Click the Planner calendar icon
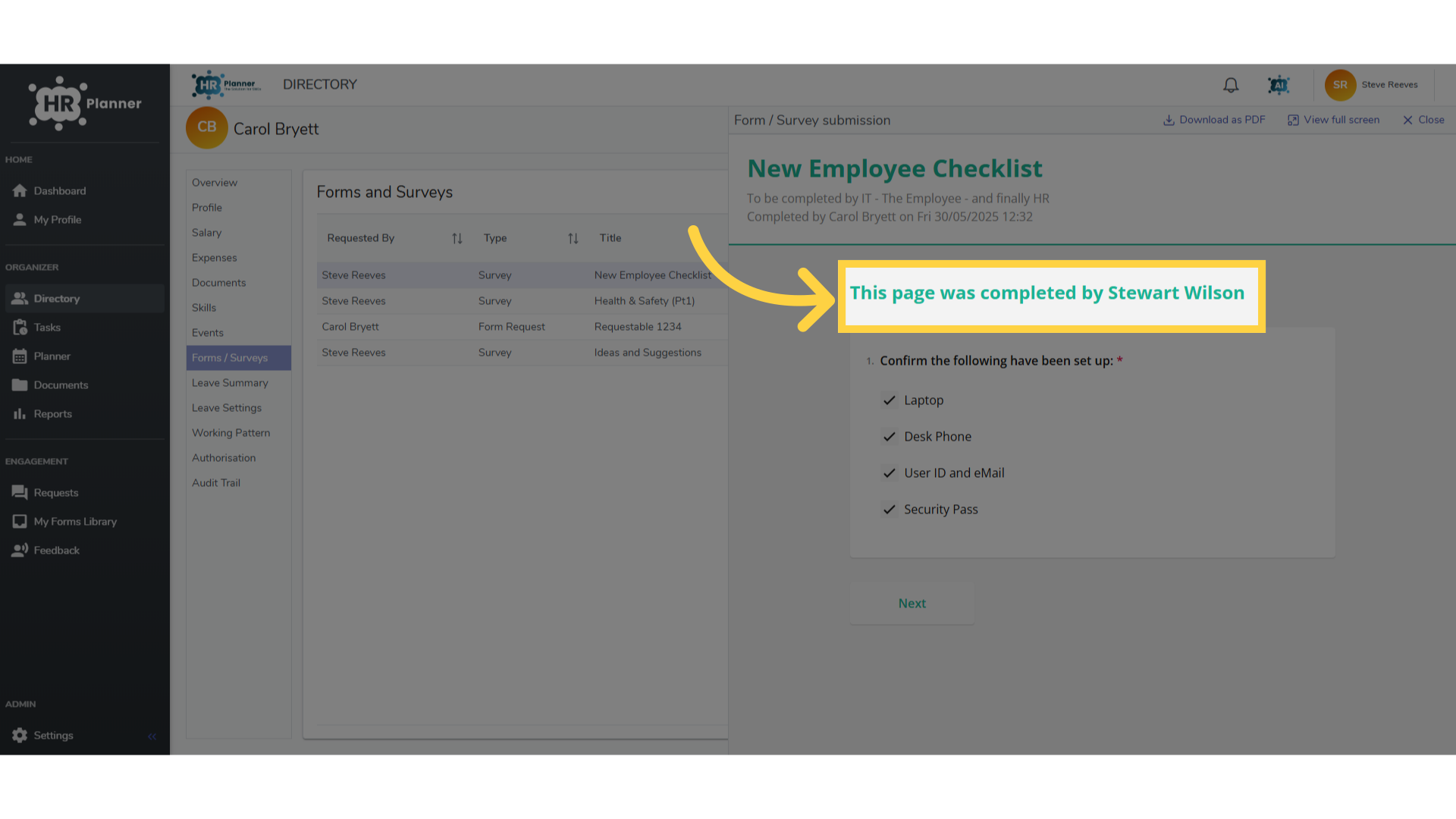Image resolution: width=1456 pixels, height=819 pixels. (20, 356)
